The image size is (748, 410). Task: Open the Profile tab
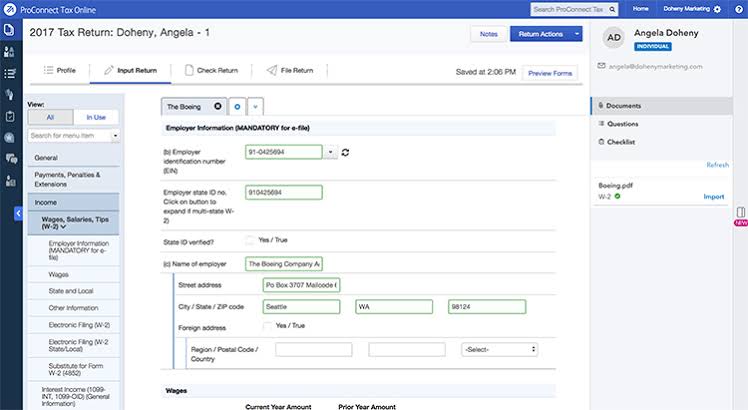tap(60, 70)
